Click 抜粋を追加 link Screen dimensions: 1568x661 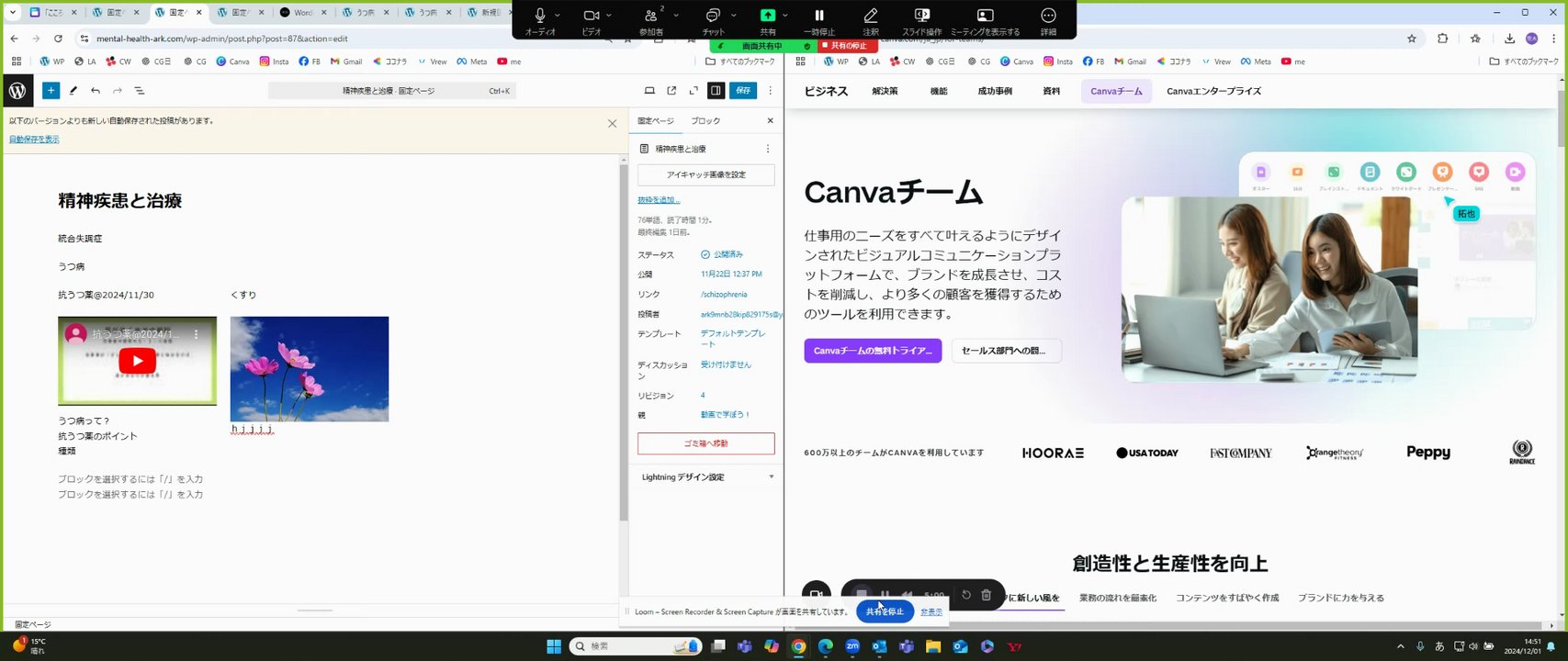click(659, 200)
